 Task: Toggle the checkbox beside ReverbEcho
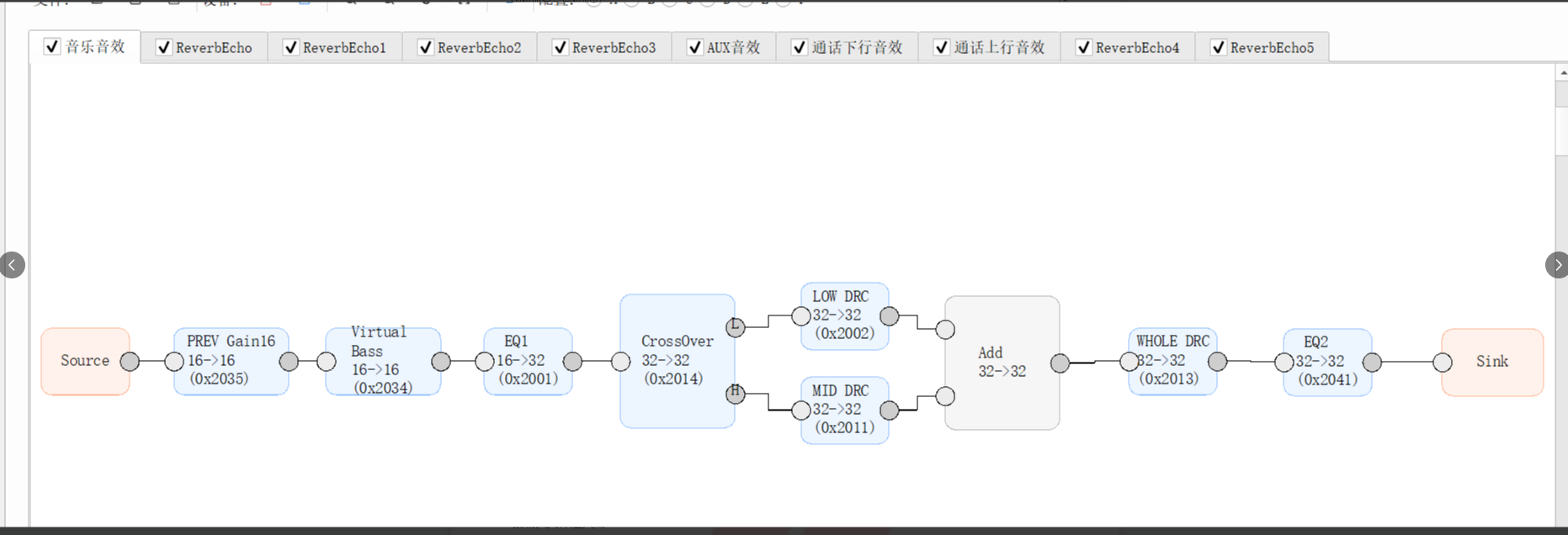pos(164,47)
